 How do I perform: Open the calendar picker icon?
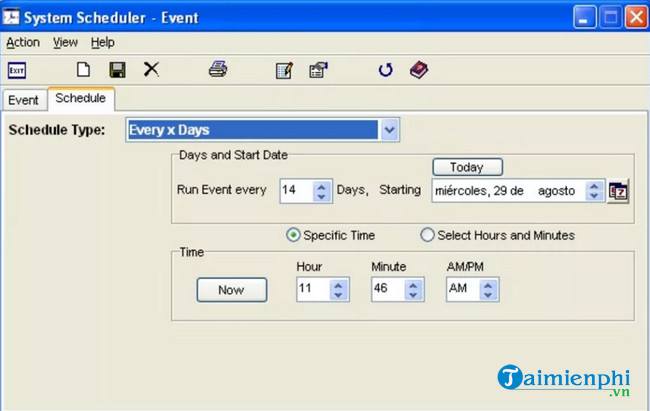(618, 191)
